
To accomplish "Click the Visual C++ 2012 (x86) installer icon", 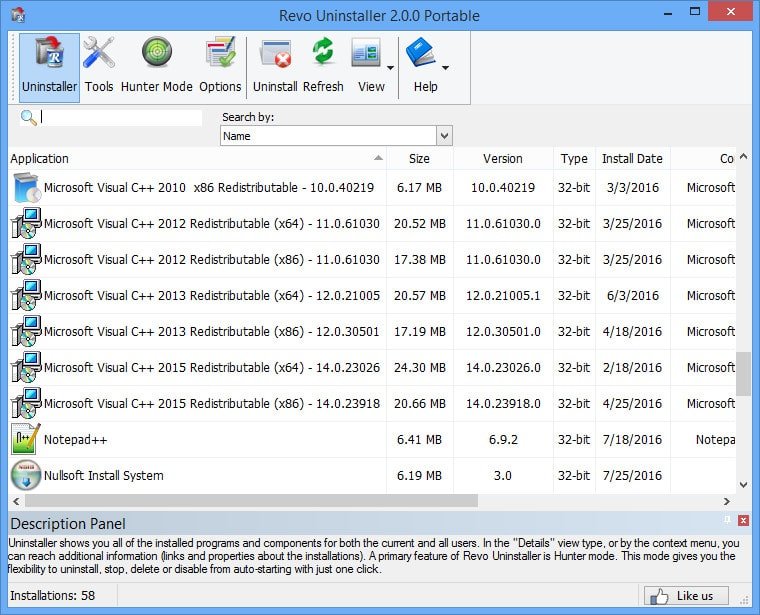I will pos(26,259).
